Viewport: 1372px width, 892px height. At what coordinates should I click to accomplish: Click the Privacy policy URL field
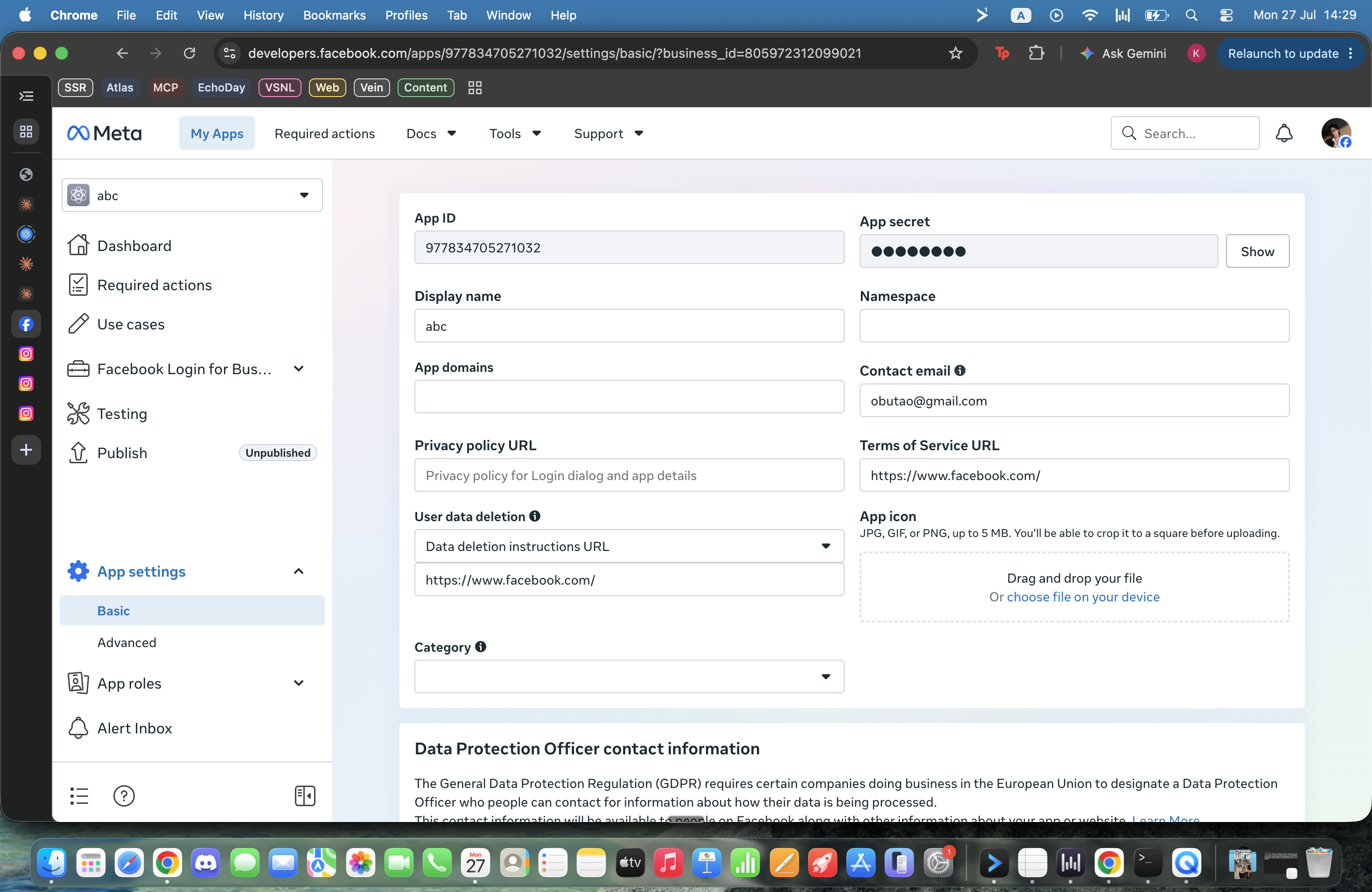pyautogui.click(x=629, y=475)
